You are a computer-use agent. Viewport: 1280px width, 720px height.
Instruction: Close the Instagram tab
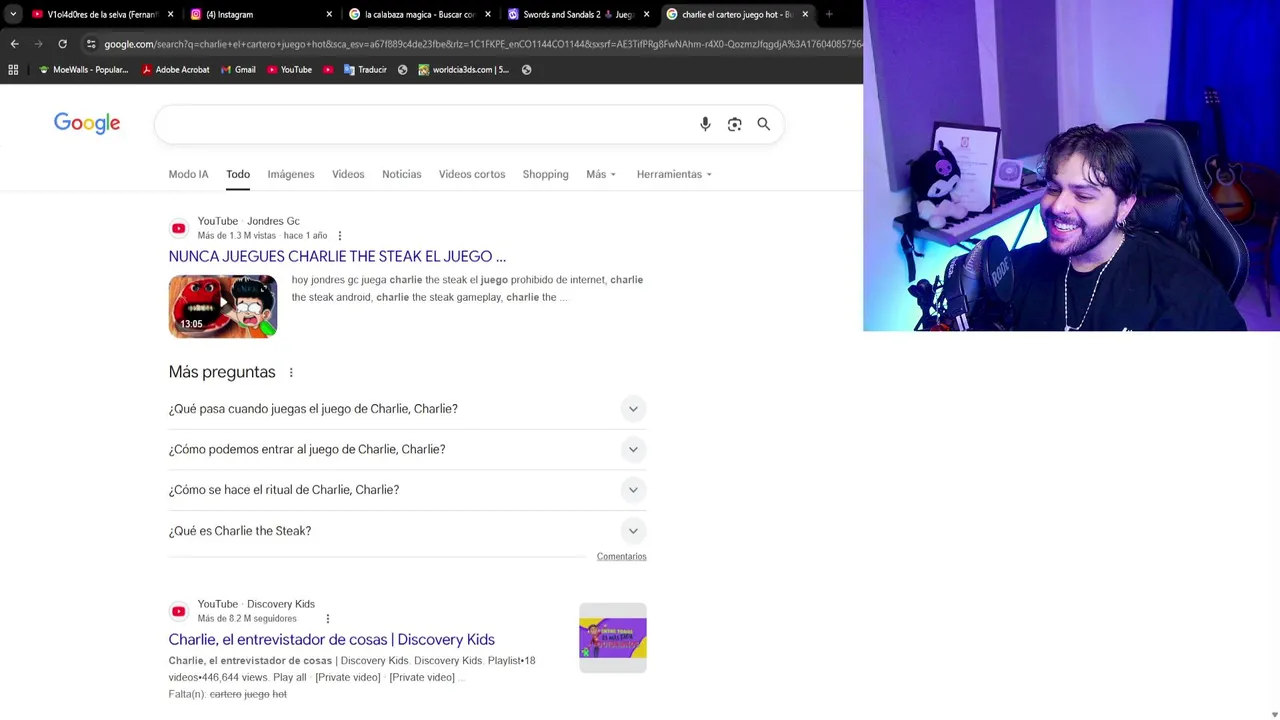pos(329,14)
